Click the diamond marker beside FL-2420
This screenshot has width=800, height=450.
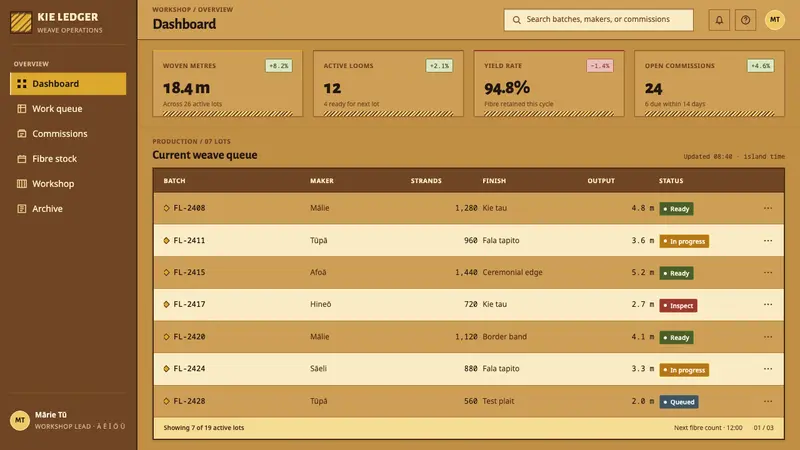(166, 337)
